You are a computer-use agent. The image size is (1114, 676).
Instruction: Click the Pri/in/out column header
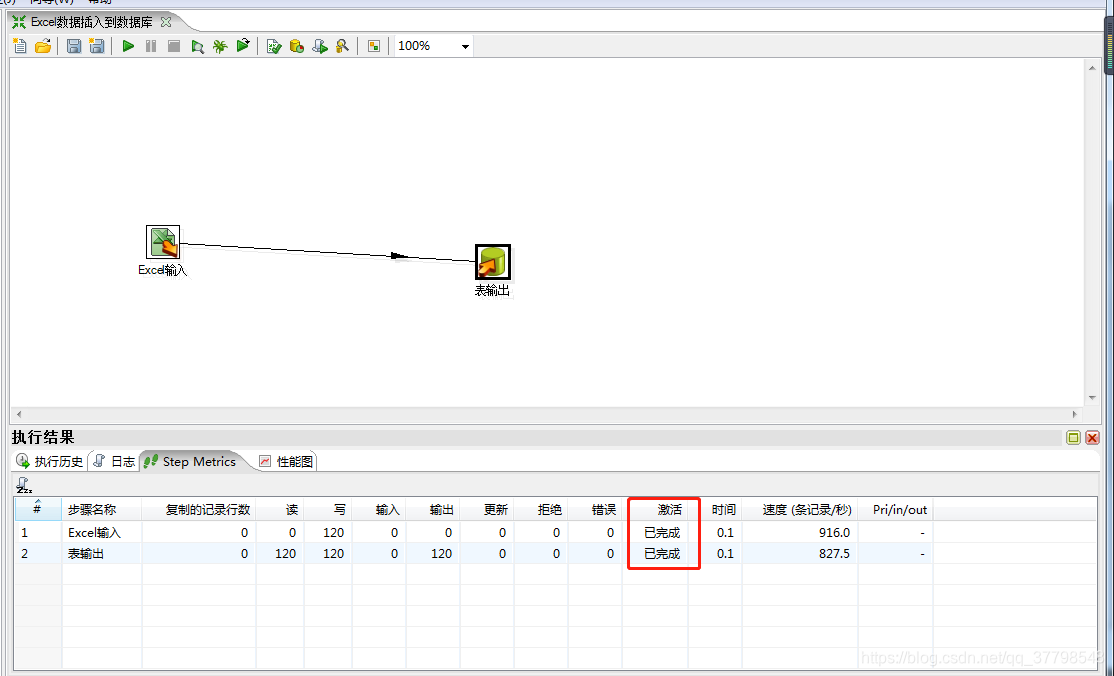coord(895,510)
